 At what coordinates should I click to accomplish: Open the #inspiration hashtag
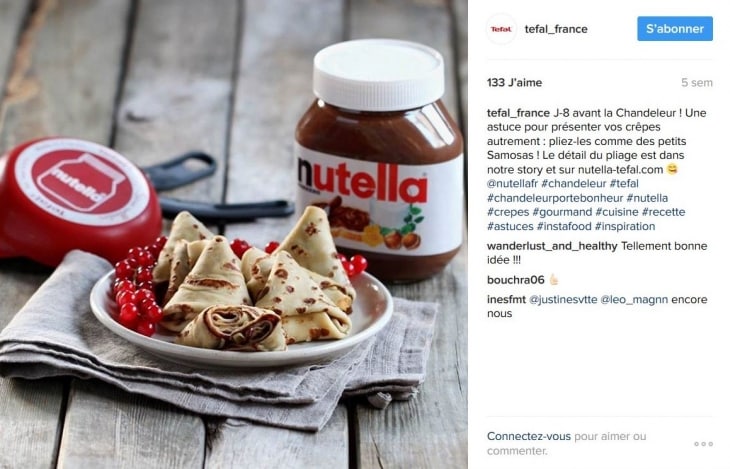625,226
